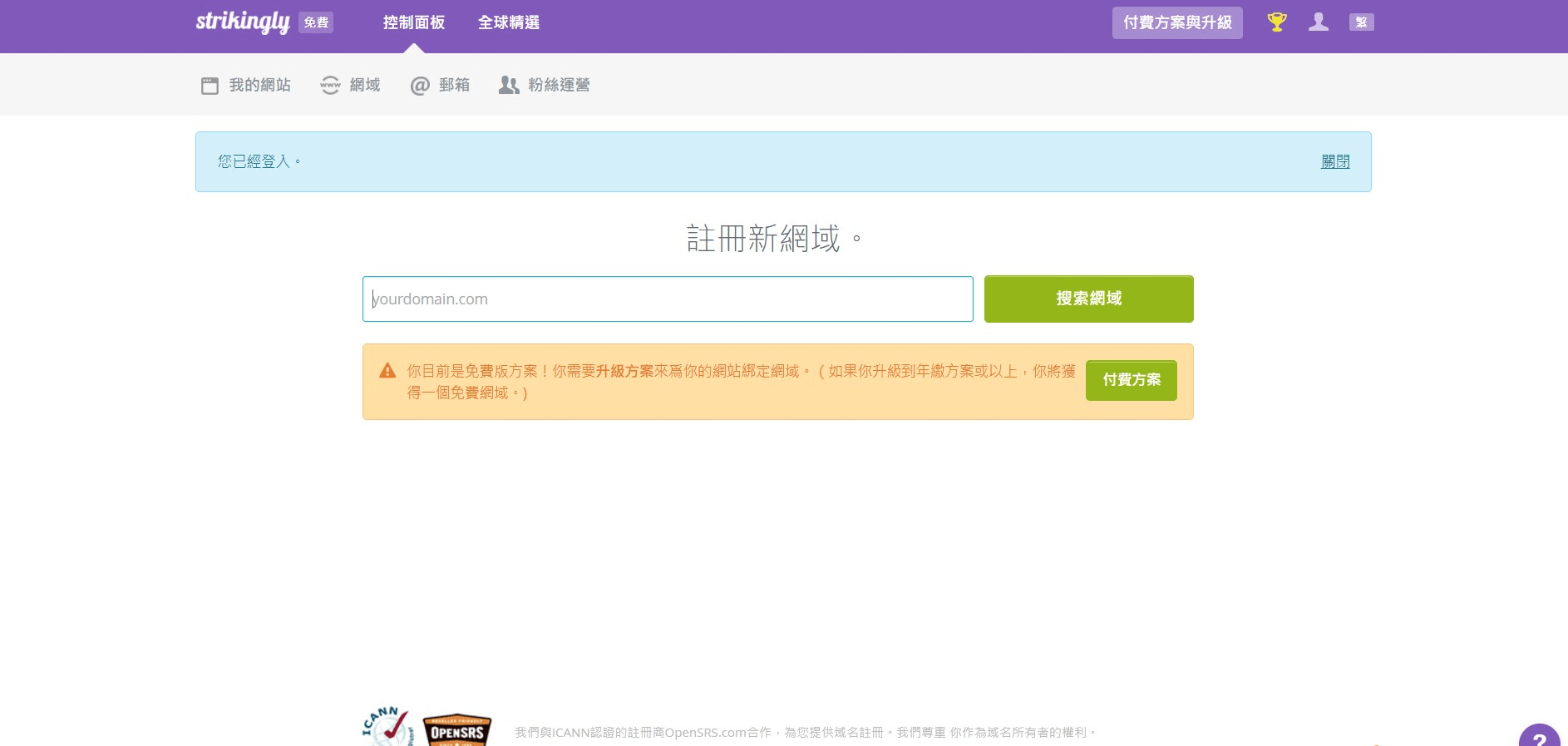Click the 免費 plan badge
This screenshot has height=746, width=1568.
point(316,22)
